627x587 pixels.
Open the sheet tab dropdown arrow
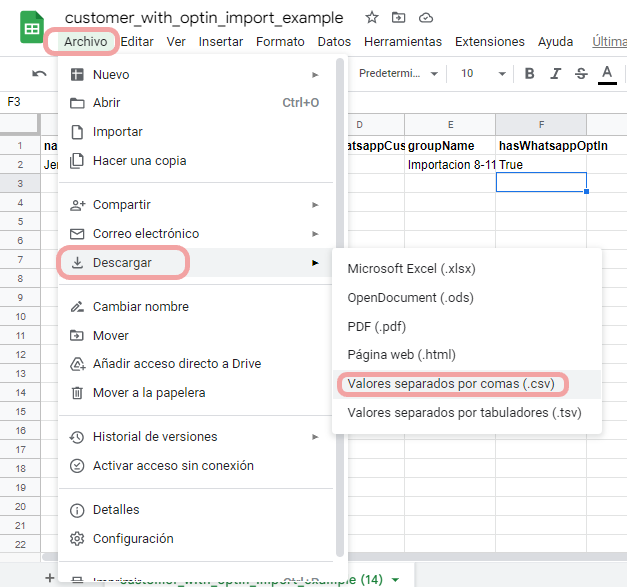[x=395, y=579]
